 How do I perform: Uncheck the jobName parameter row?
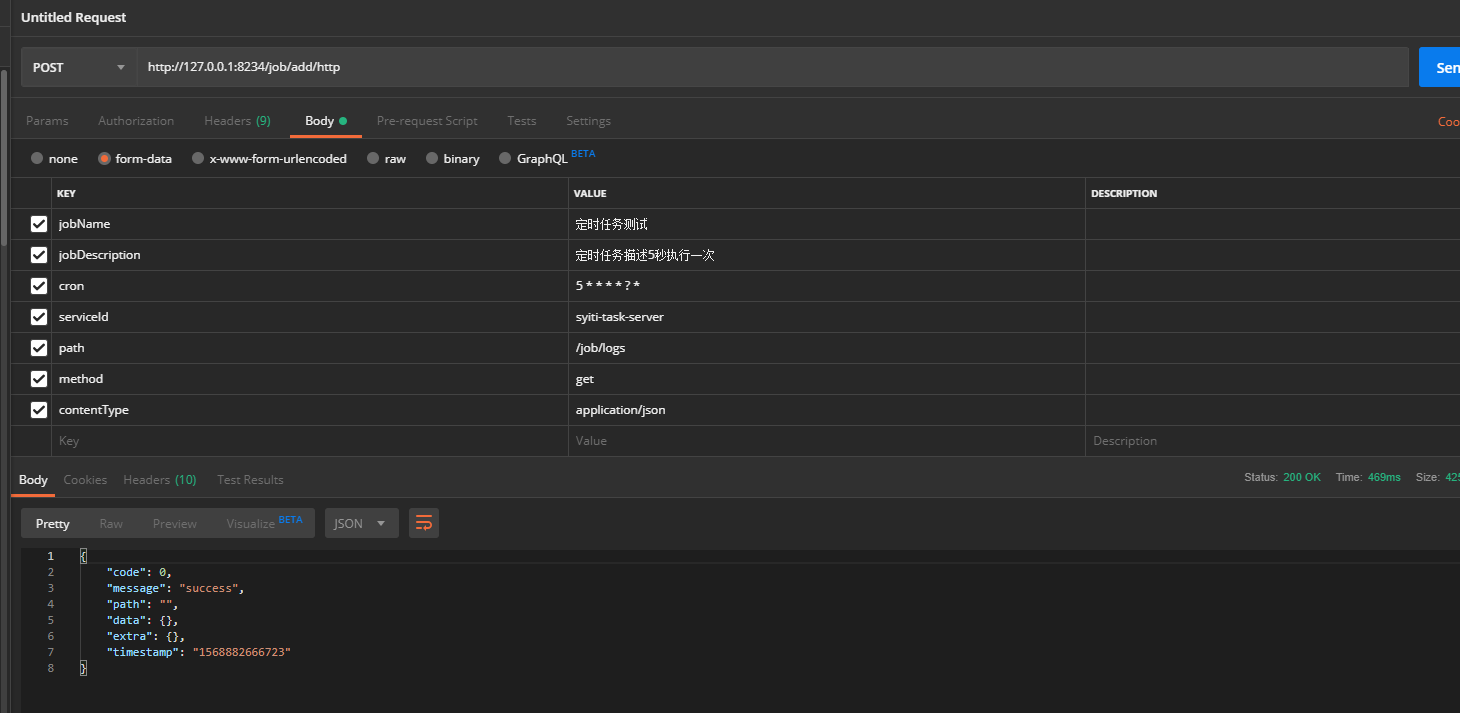click(38, 223)
